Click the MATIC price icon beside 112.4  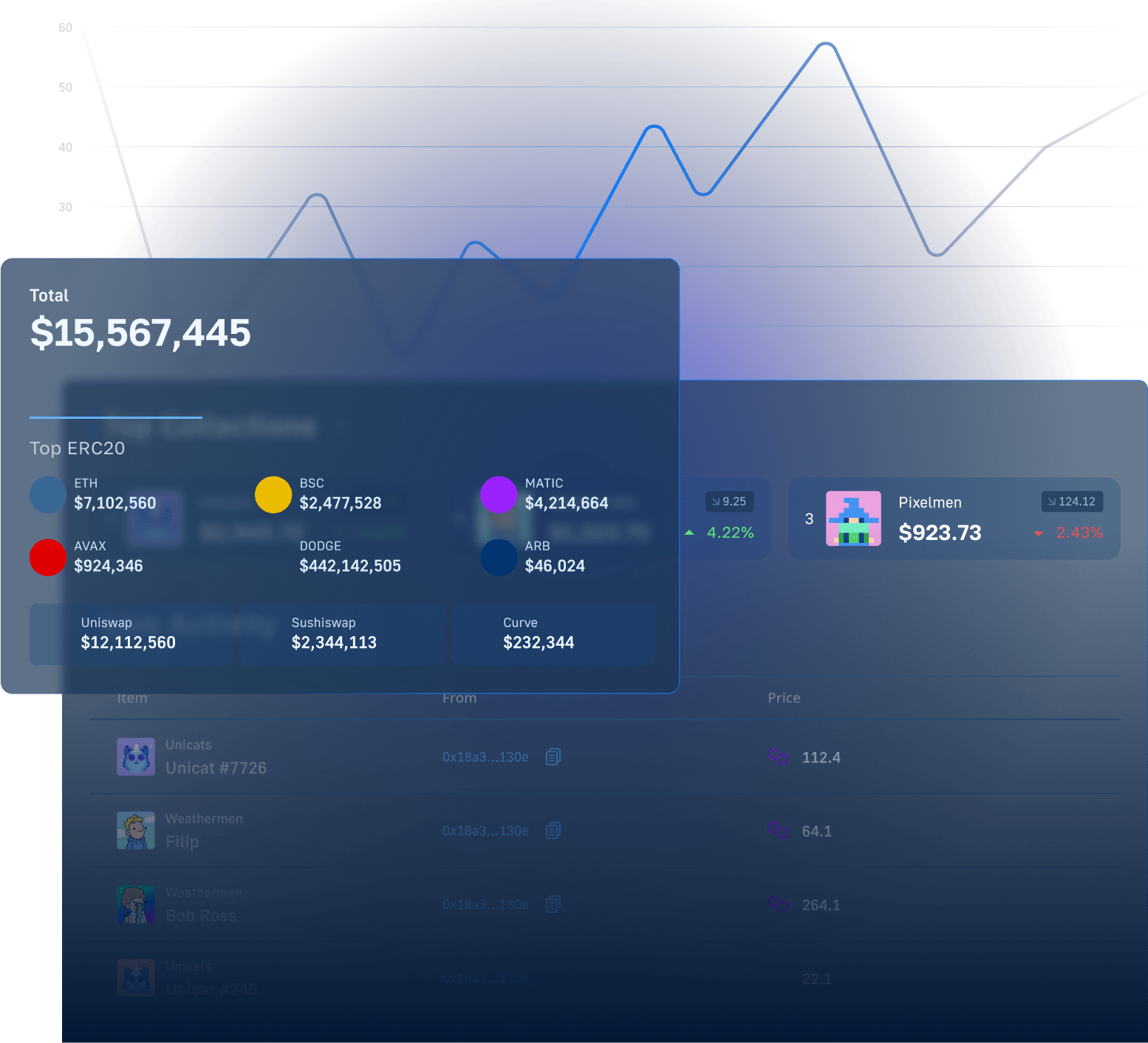click(x=778, y=756)
